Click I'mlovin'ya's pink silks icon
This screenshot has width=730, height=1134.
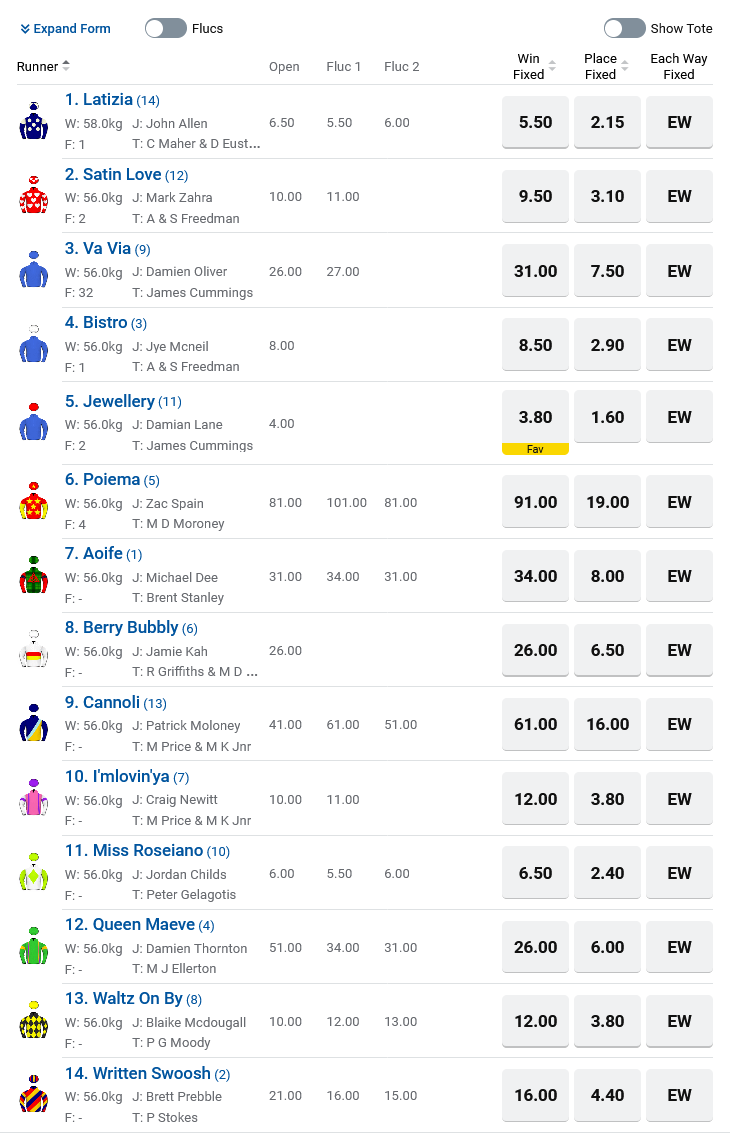tap(34, 798)
